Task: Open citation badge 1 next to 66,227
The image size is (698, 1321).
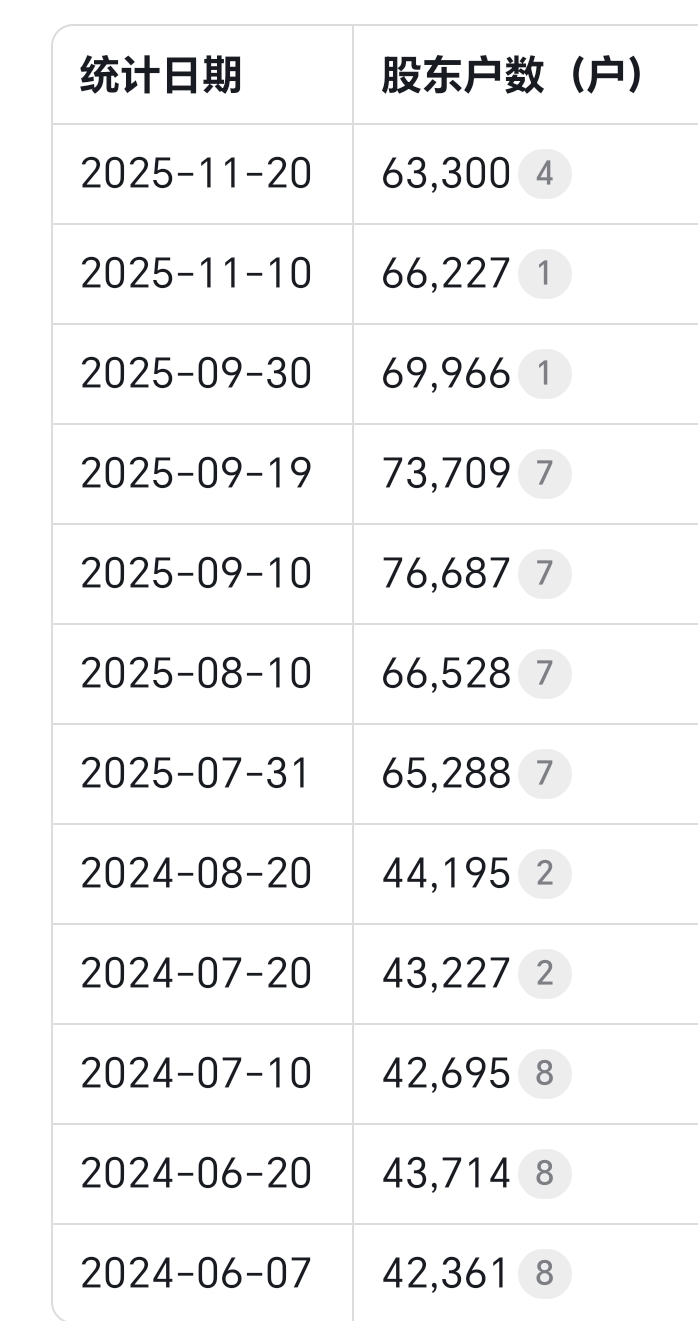Action: (x=544, y=274)
